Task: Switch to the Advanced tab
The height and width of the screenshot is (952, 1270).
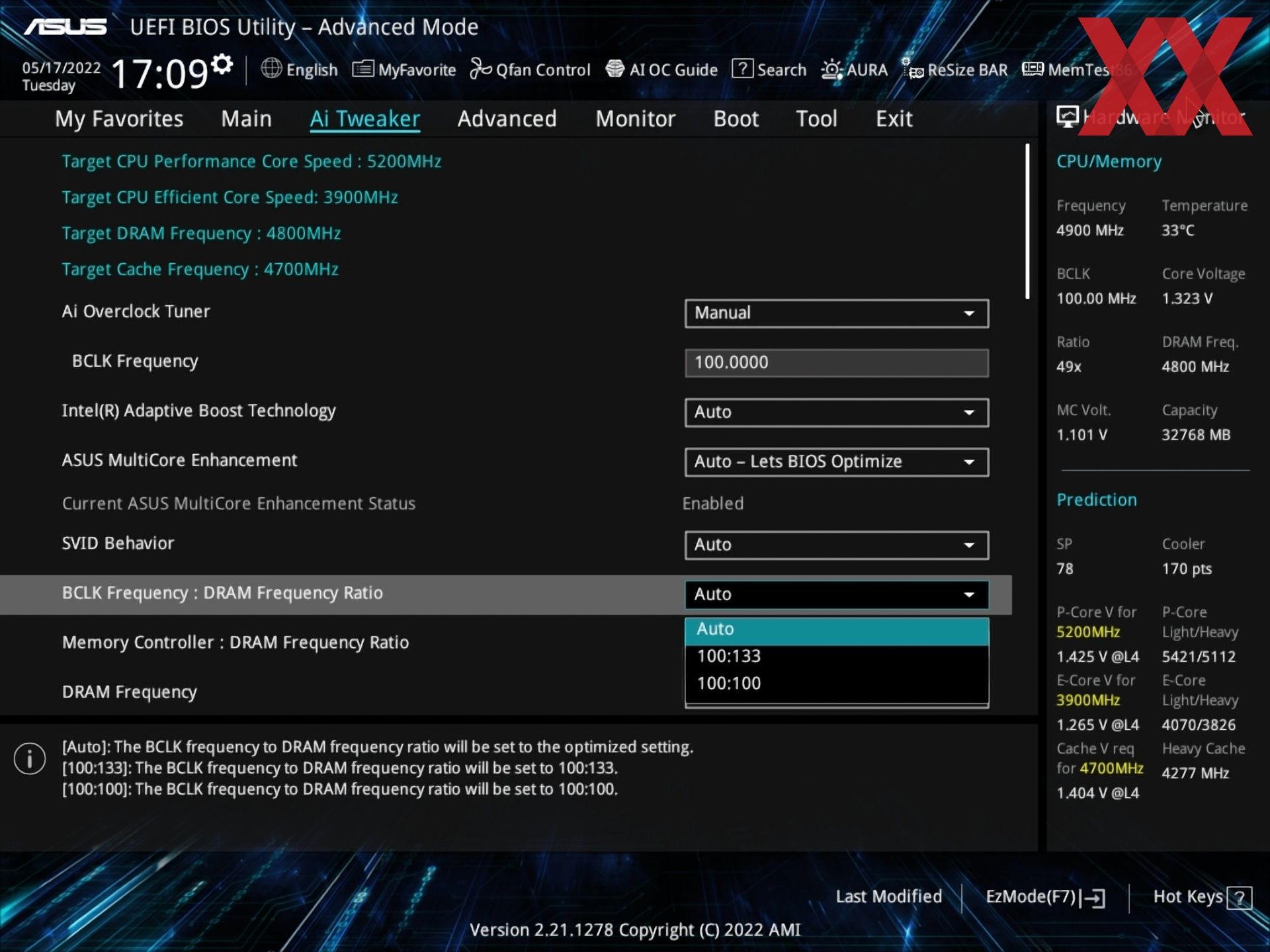Action: click(x=507, y=119)
